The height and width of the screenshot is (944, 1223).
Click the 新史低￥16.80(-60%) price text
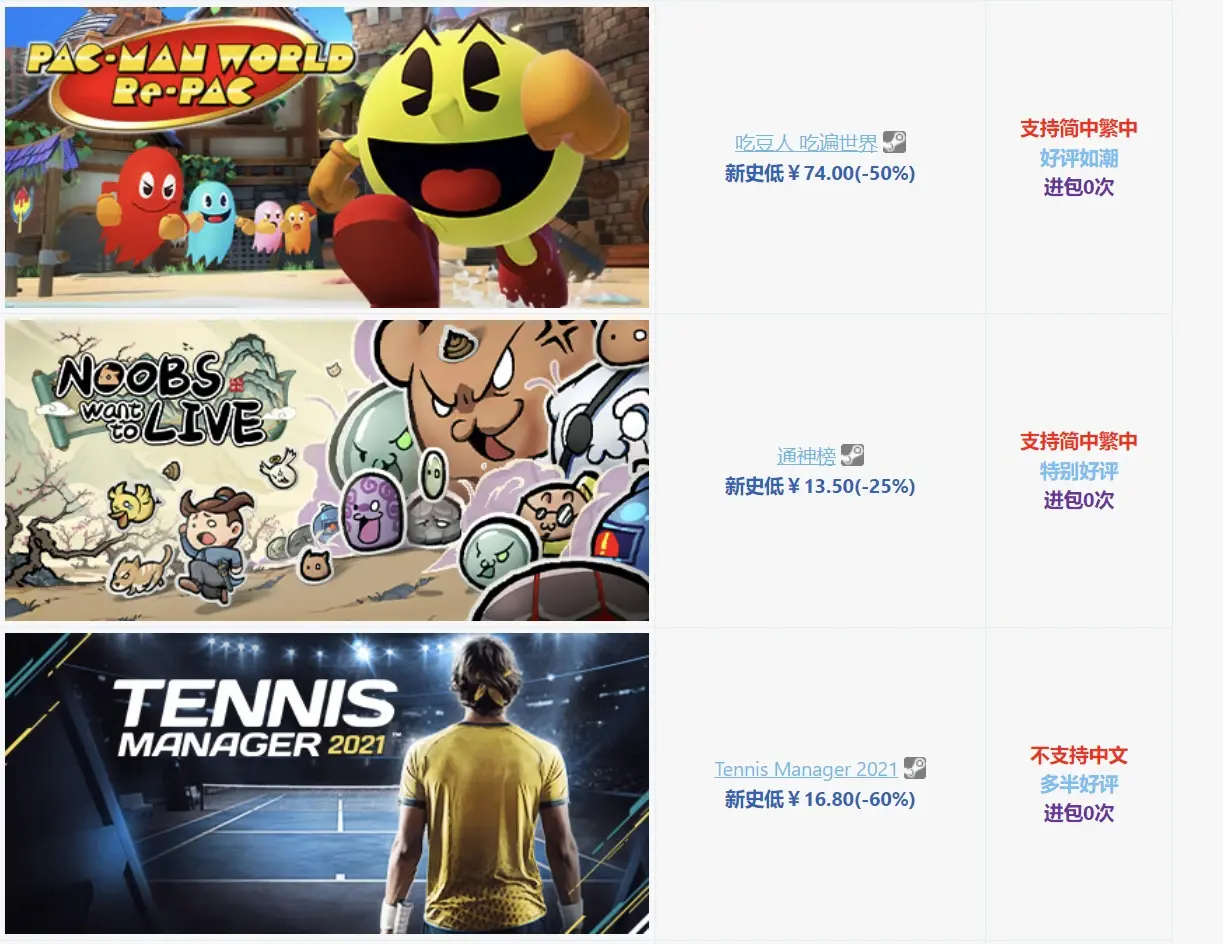click(820, 800)
